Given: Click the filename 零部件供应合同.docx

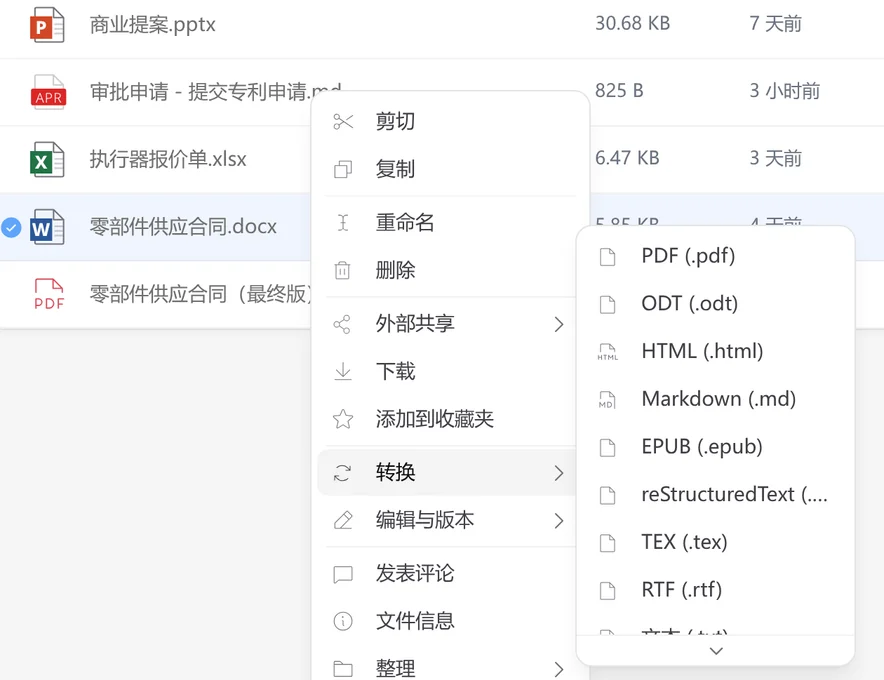Looking at the screenshot, I should tap(183, 227).
